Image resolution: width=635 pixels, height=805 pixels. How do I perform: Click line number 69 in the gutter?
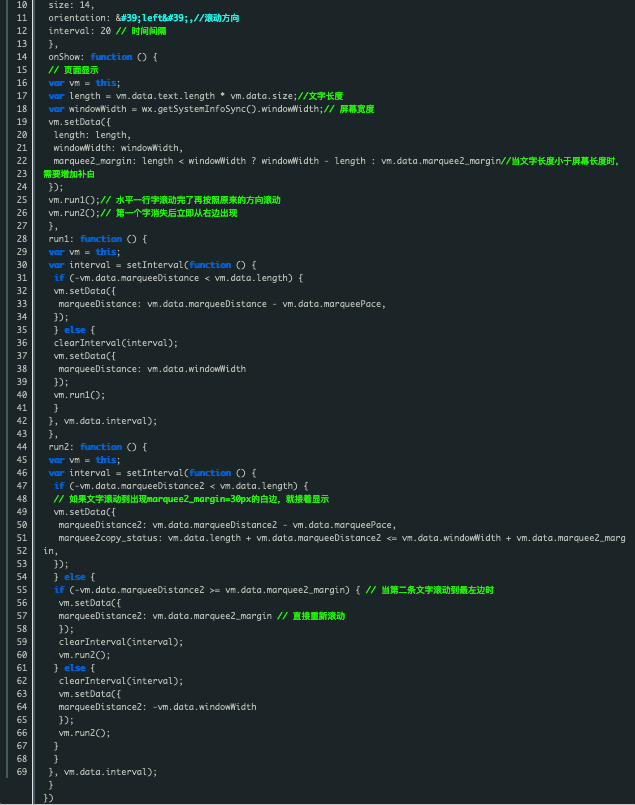22,772
